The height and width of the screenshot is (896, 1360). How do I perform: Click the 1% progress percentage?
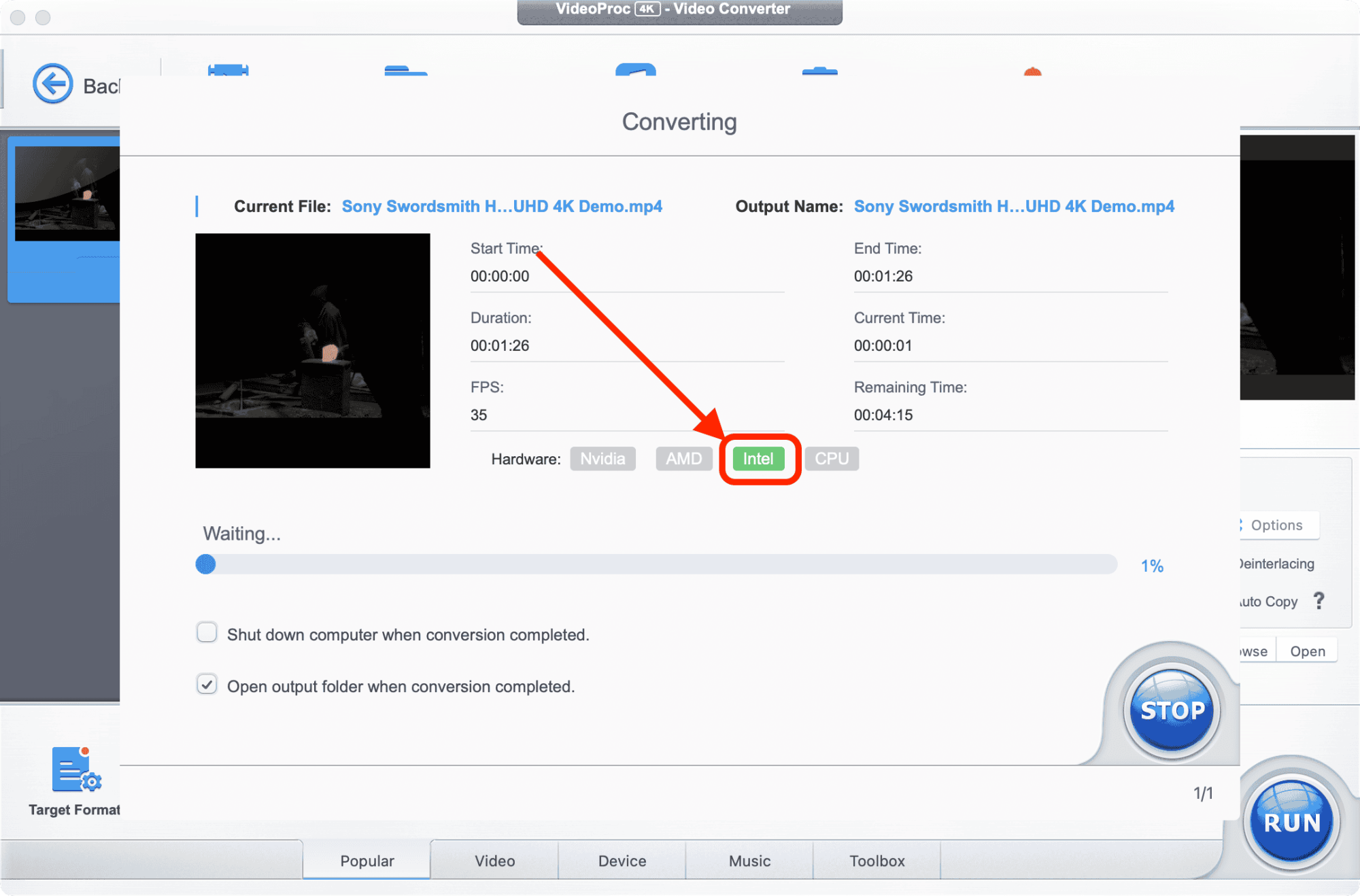pyautogui.click(x=1152, y=566)
